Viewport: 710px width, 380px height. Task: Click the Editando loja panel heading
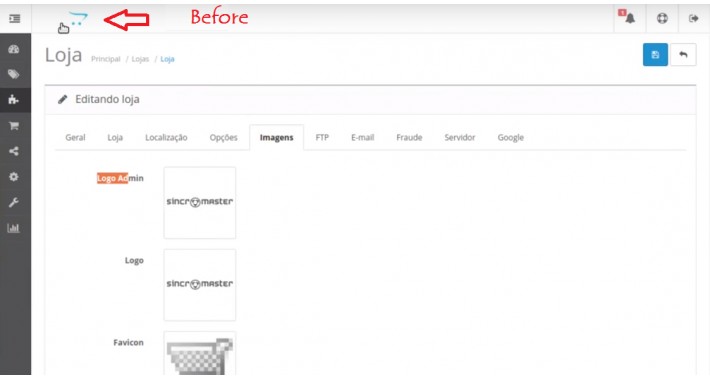point(107,99)
